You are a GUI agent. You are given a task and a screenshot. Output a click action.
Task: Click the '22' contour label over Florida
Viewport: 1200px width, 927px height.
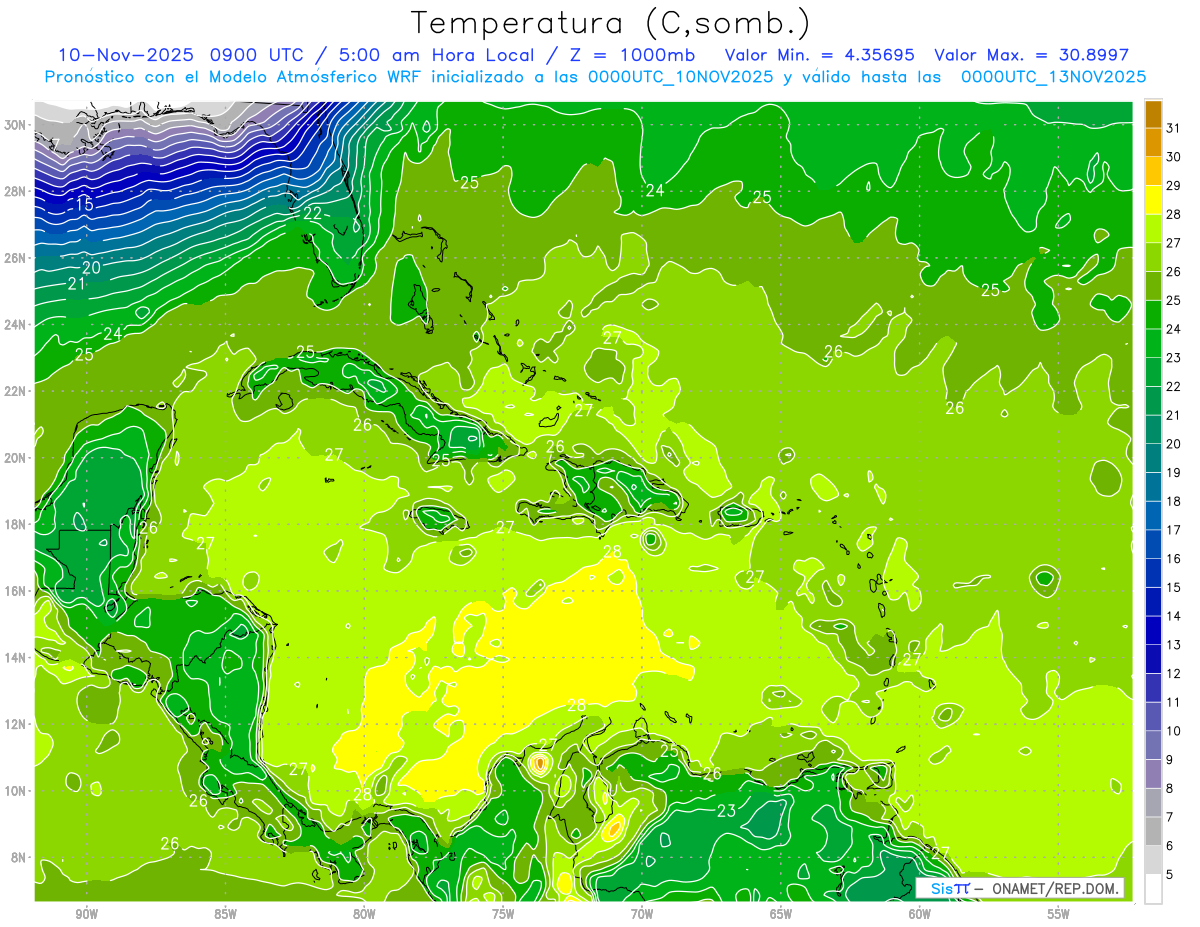313,213
